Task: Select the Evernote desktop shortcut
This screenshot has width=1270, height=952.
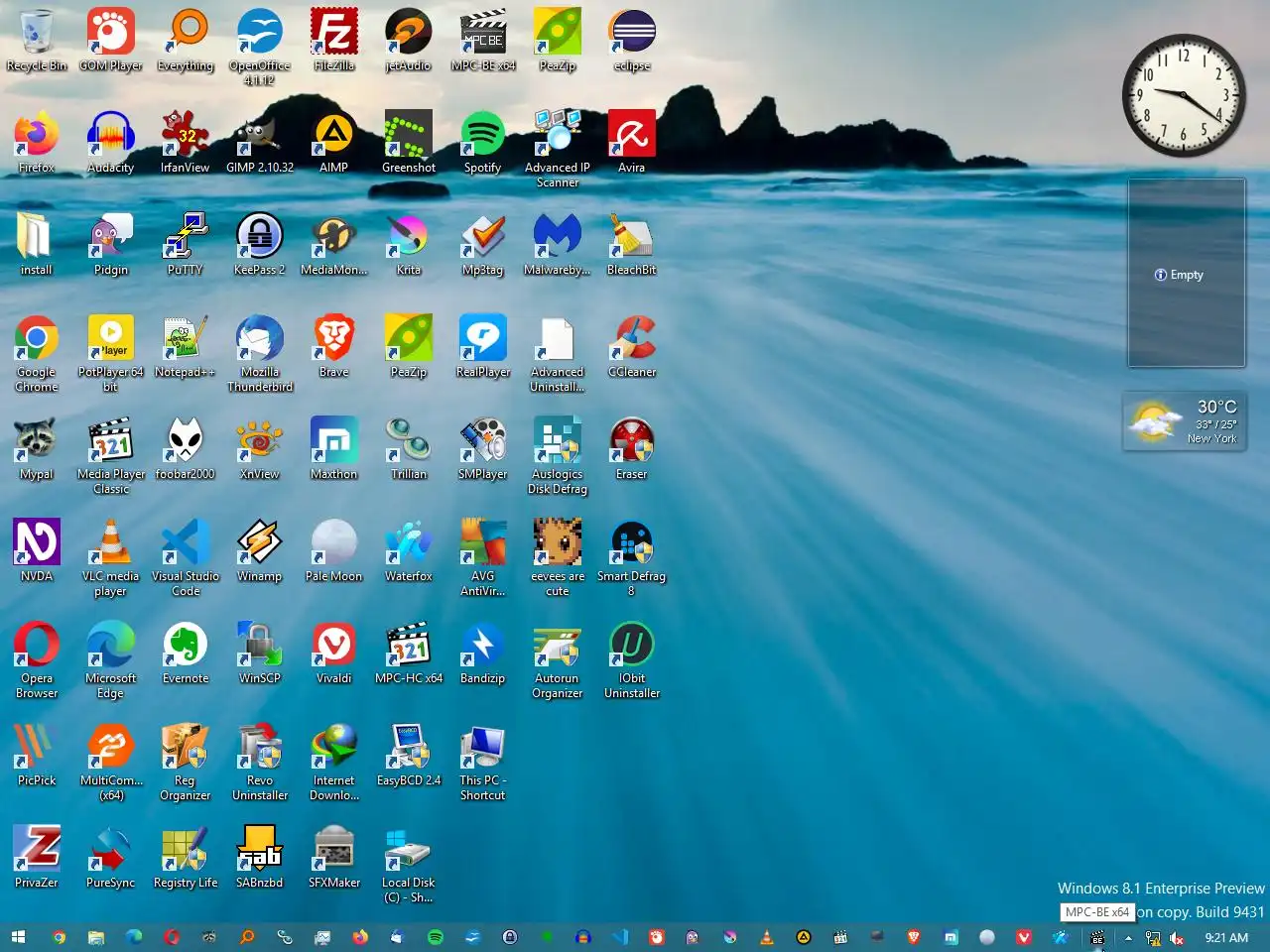Action: coord(186,654)
